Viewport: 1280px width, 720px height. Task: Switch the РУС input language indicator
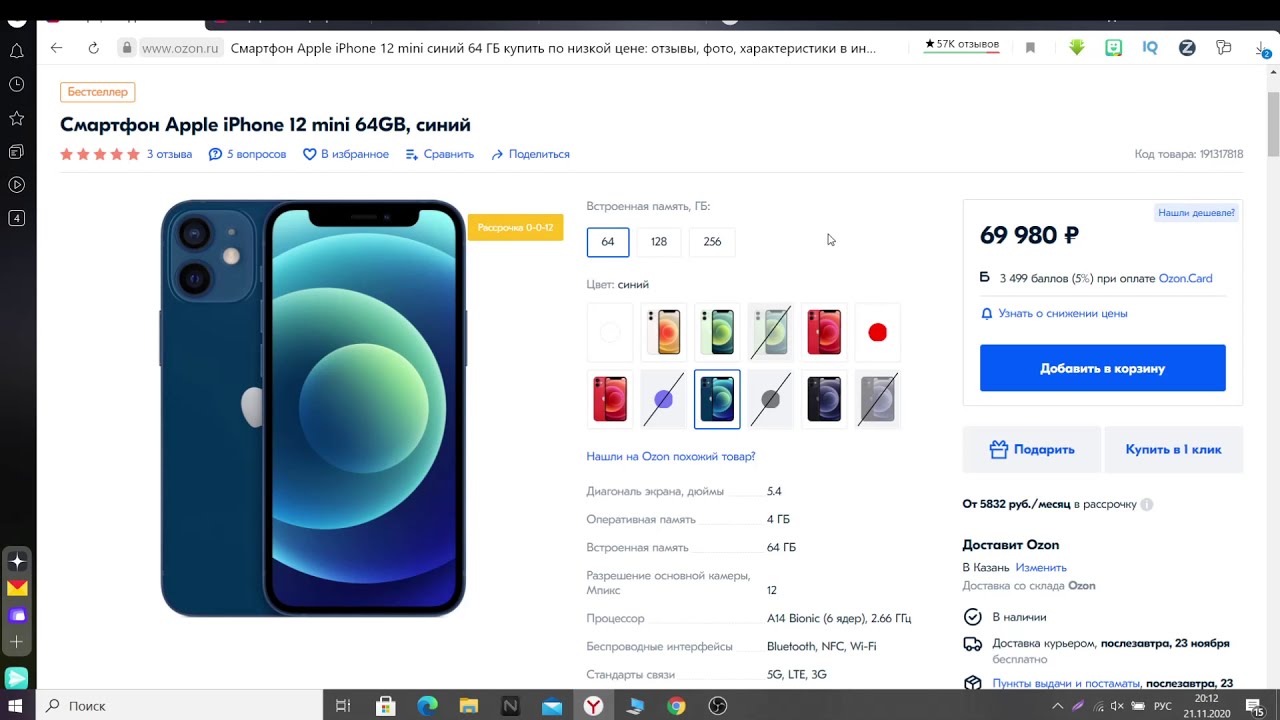[1162, 706]
